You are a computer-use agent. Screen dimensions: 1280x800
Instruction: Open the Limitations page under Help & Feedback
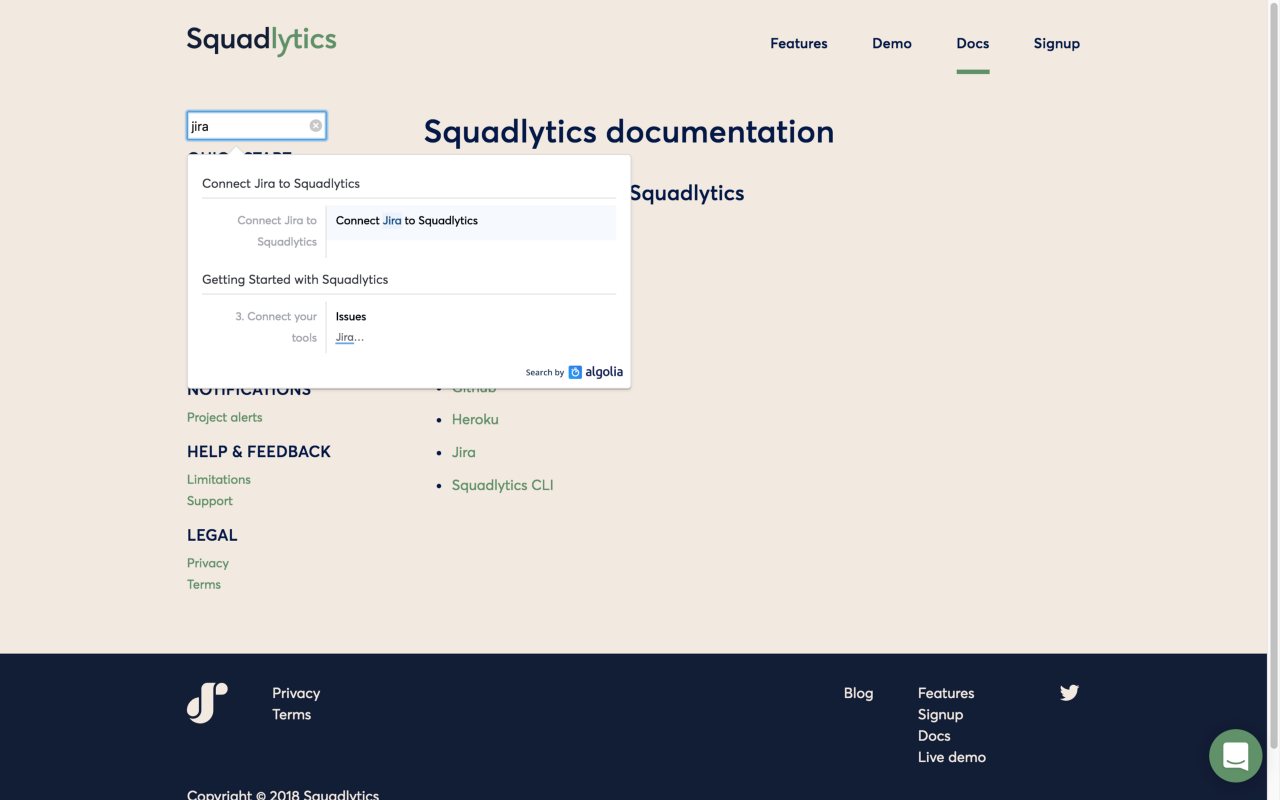pos(218,479)
